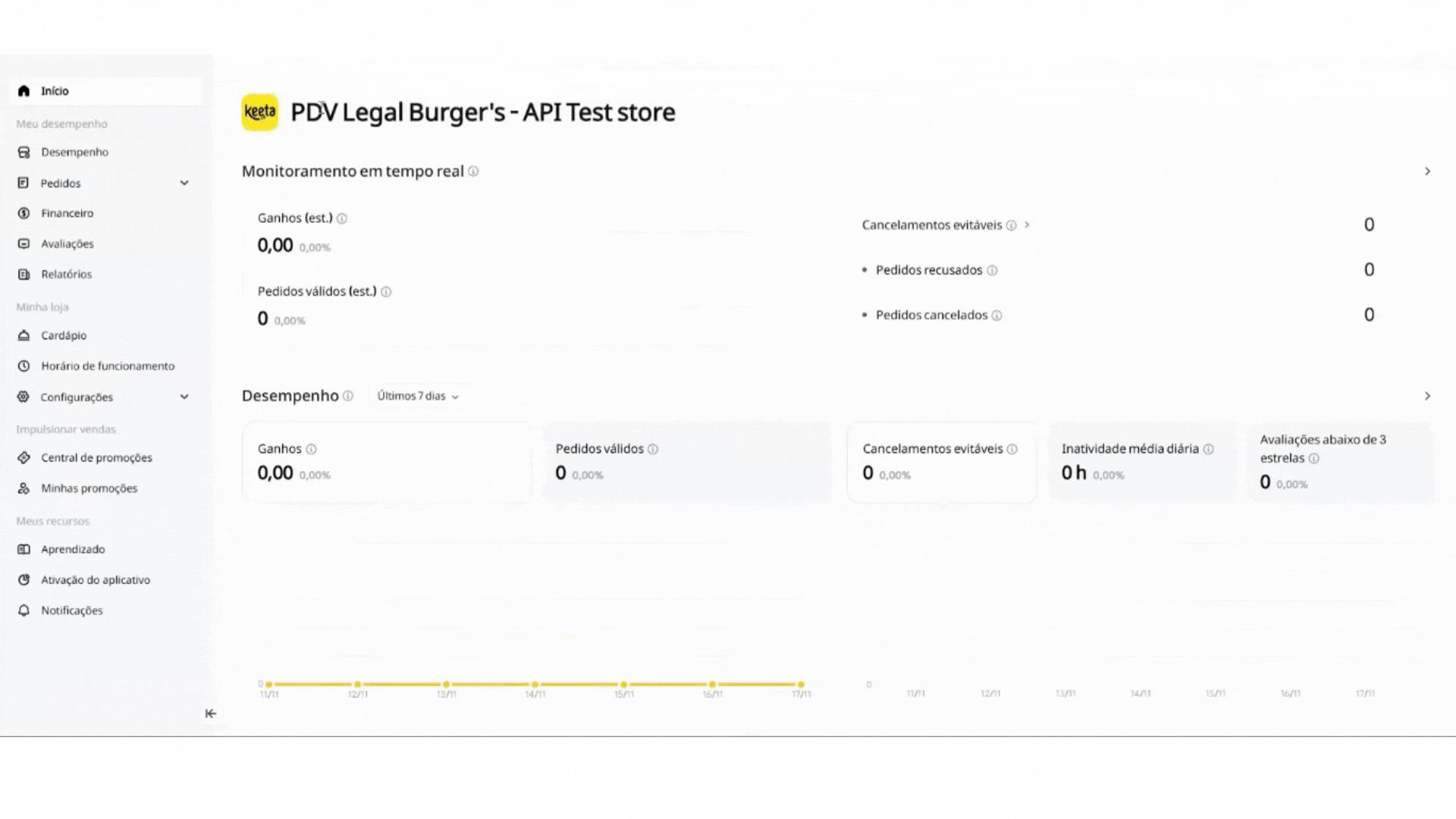Click the Keeta store logo
The width and height of the screenshot is (1456, 819).
259,112
